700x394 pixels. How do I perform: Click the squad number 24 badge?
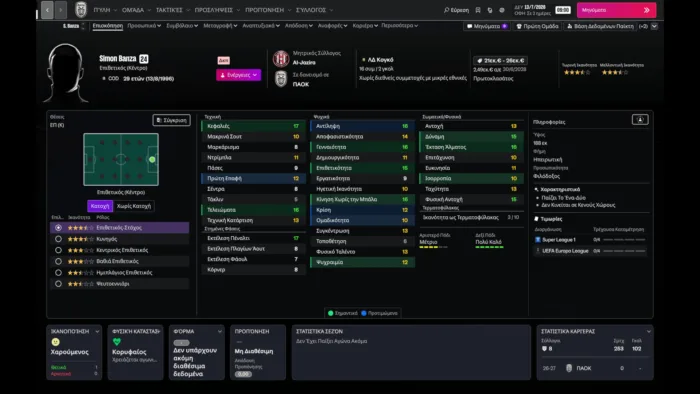[x=144, y=58]
